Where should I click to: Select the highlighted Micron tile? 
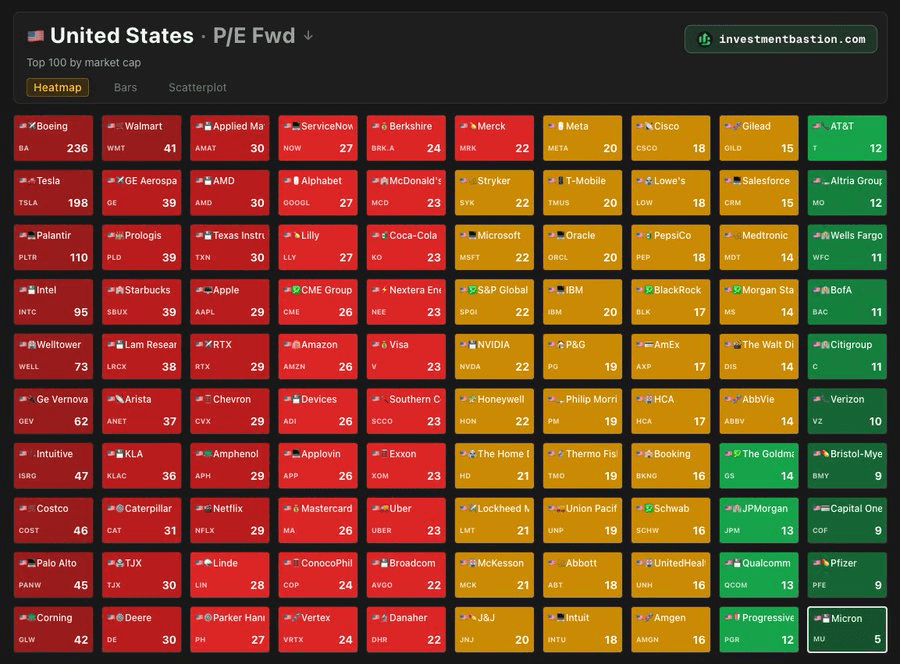(x=846, y=628)
